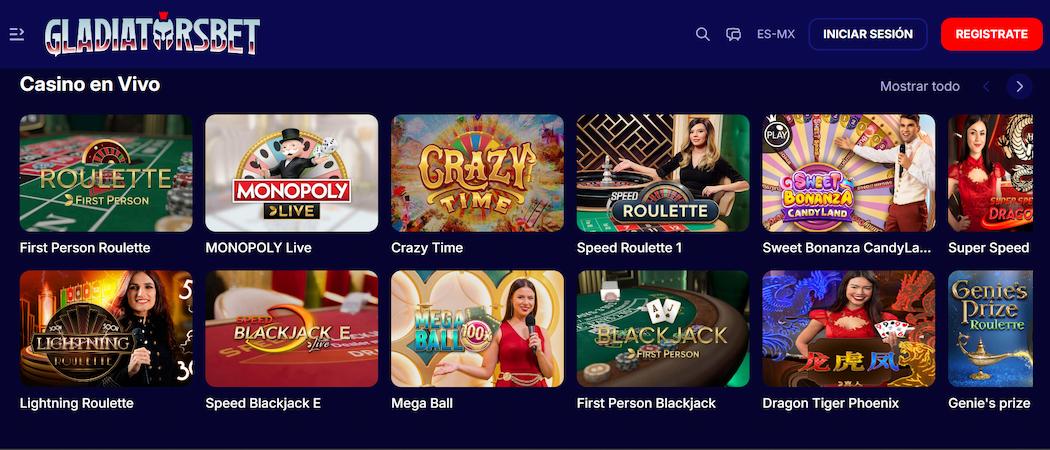1050x450 pixels.
Task: Open First Person Roulette thumbnail
Action: tap(106, 173)
